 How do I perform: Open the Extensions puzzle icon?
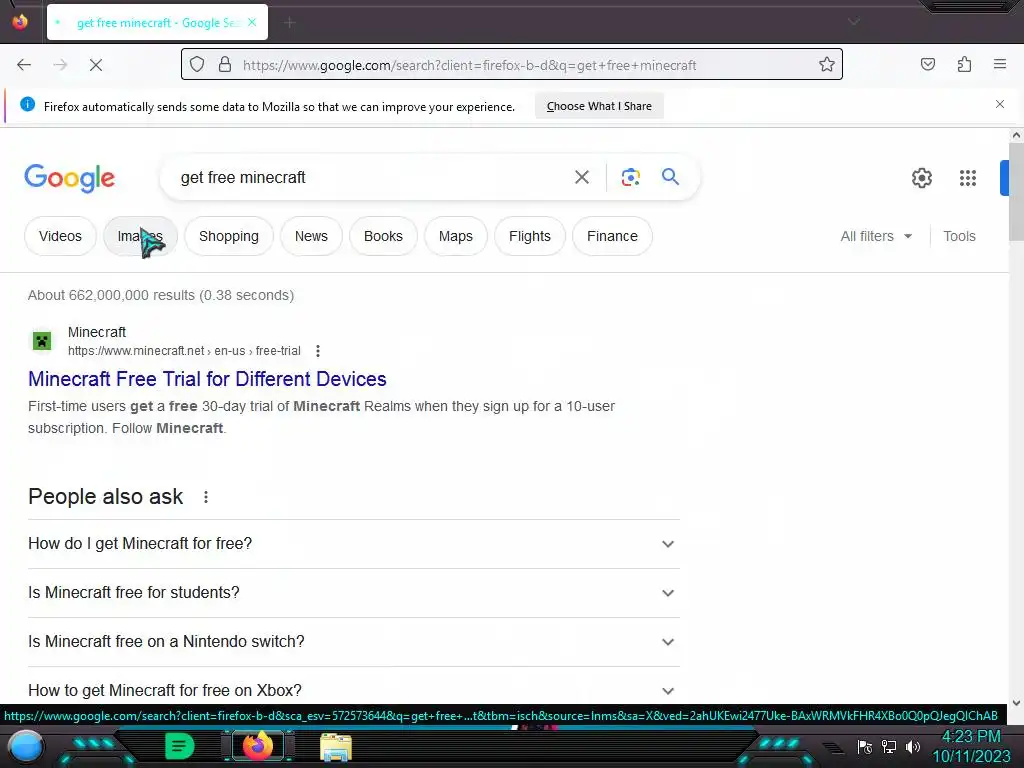click(x=964, y=64)
